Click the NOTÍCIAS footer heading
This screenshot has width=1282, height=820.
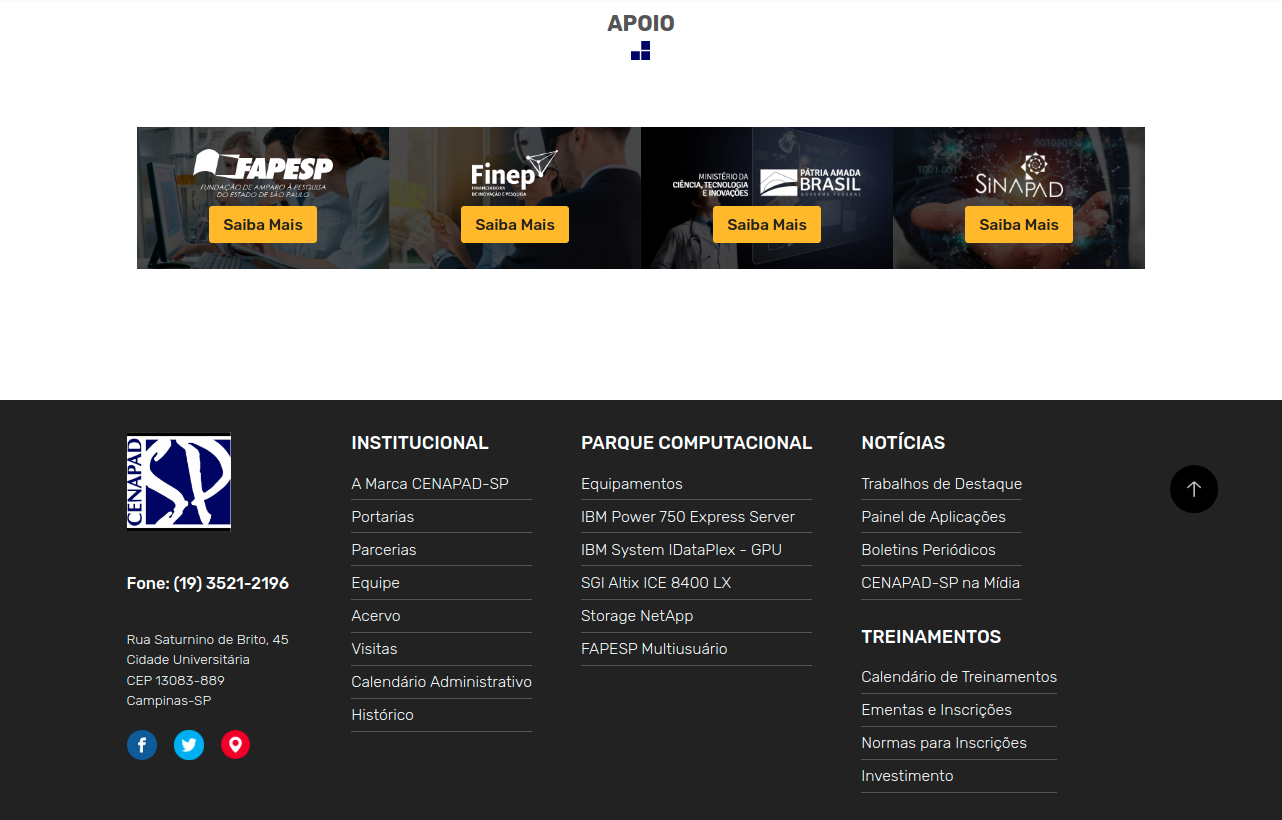(x=903, y=443)
